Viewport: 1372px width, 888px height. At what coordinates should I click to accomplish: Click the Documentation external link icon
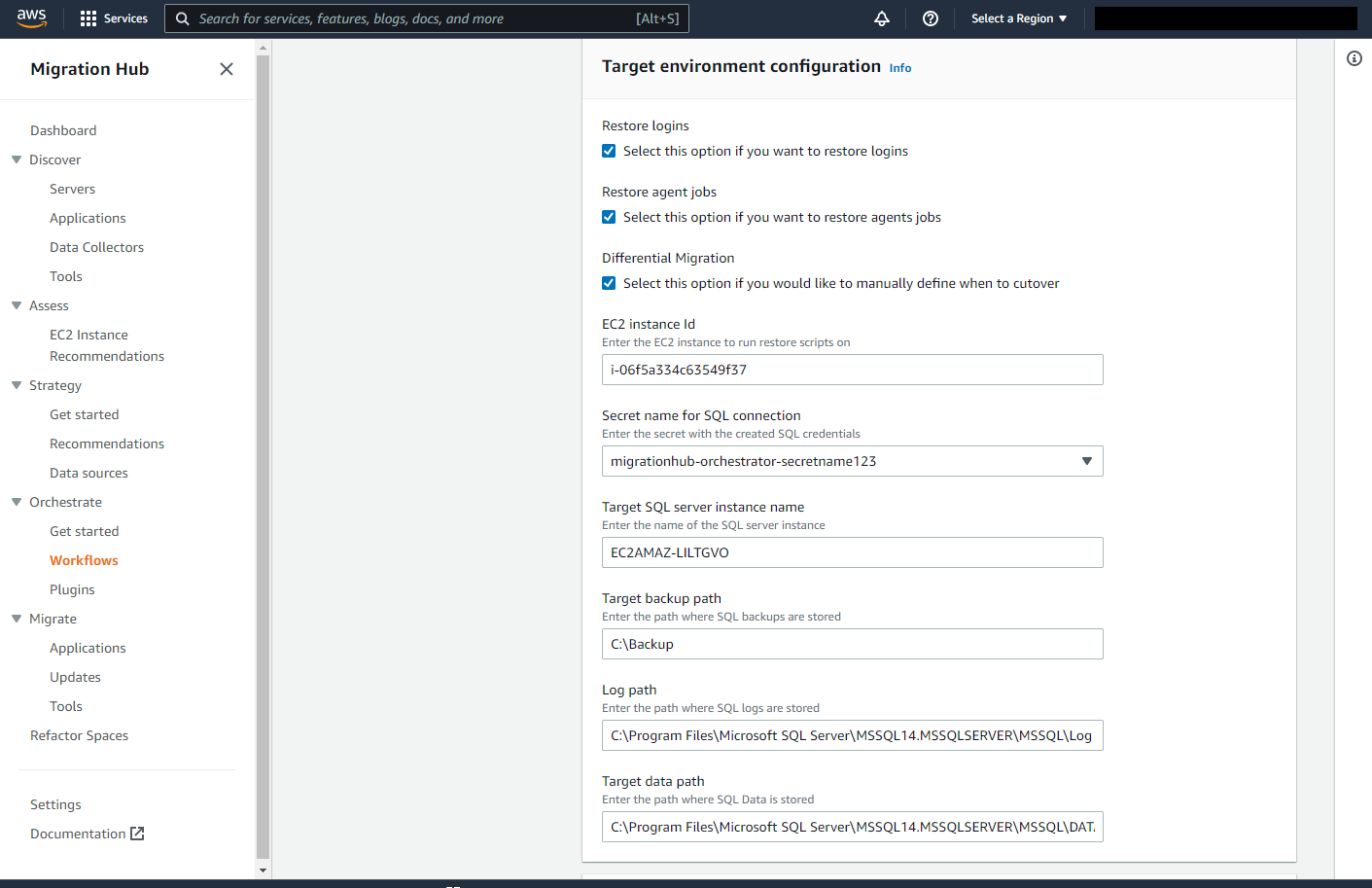pos(137,834)
